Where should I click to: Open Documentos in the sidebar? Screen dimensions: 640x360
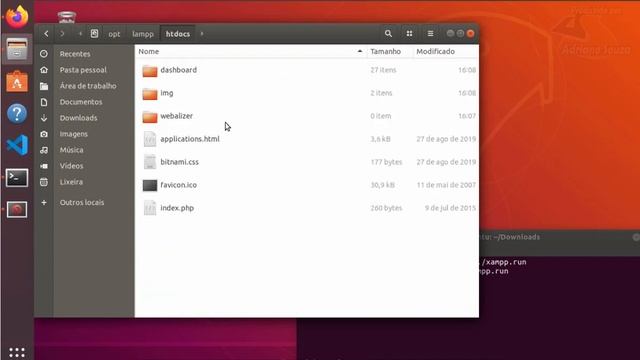(x=81, y=102)
